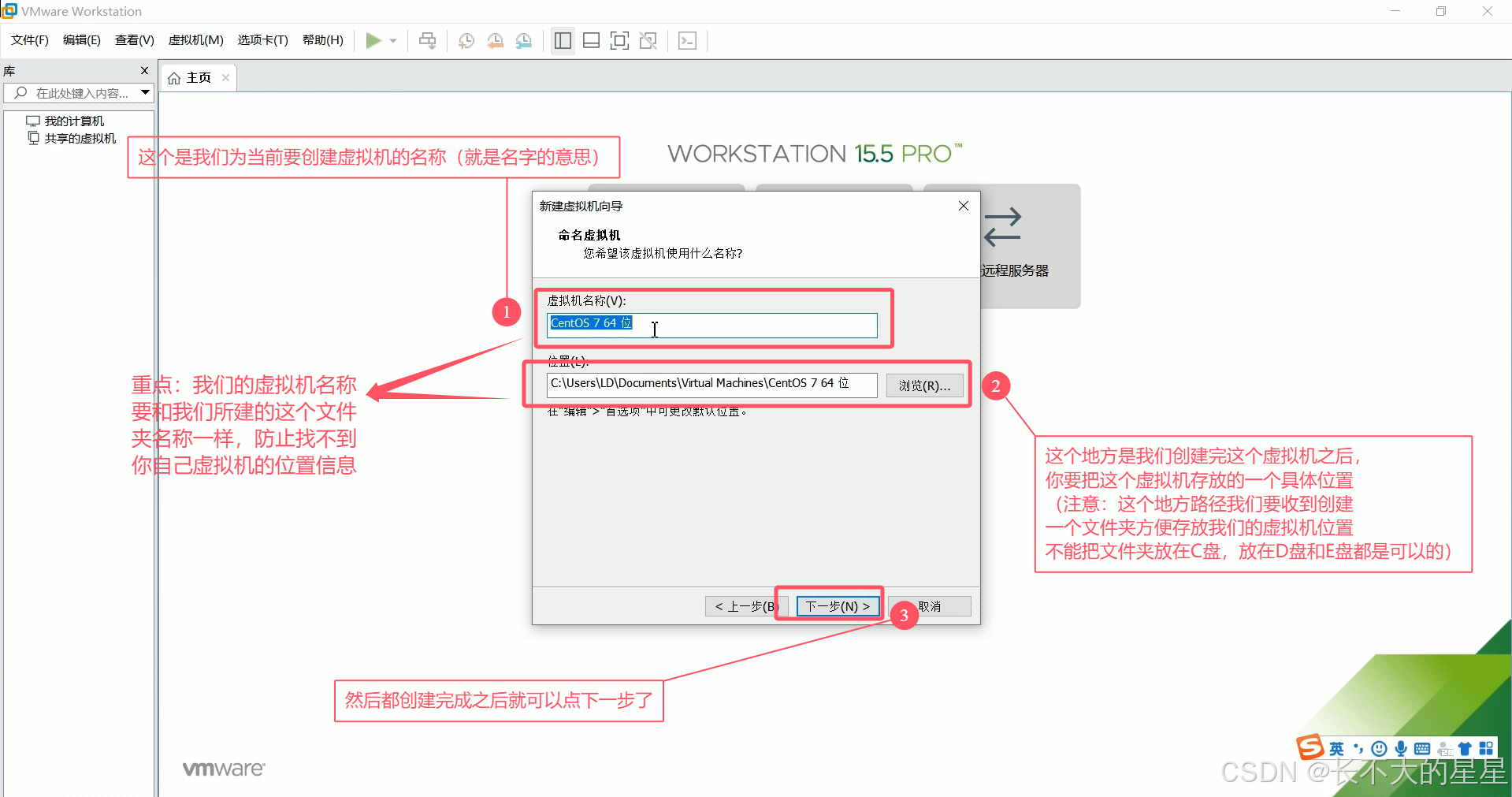The image size is (1512, 797).
Task: Close the 主页 tab
Action: click(x=225, y=77)
